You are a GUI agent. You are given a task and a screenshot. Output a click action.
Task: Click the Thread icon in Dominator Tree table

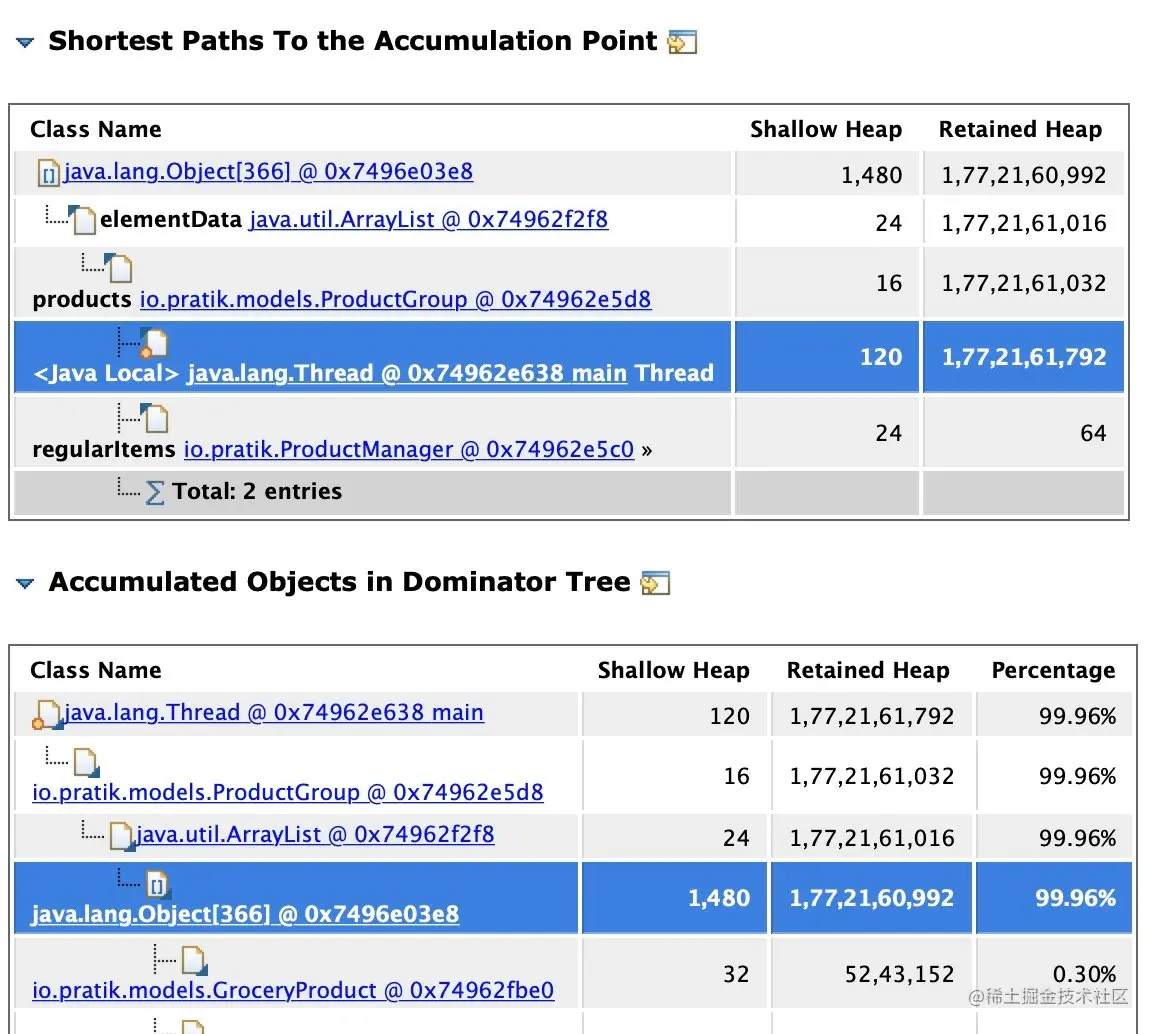tap(47, 714)
